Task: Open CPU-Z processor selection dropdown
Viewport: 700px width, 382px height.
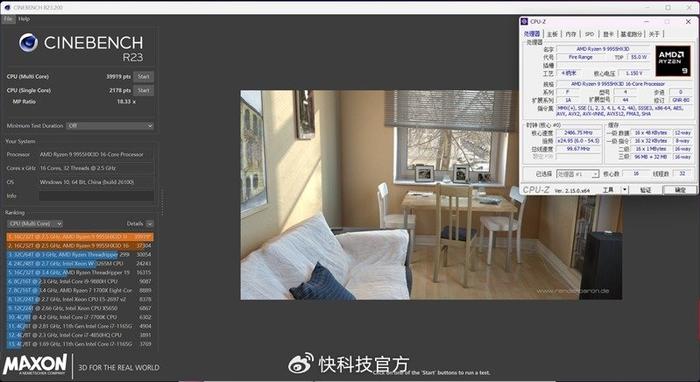Action: 578,174
